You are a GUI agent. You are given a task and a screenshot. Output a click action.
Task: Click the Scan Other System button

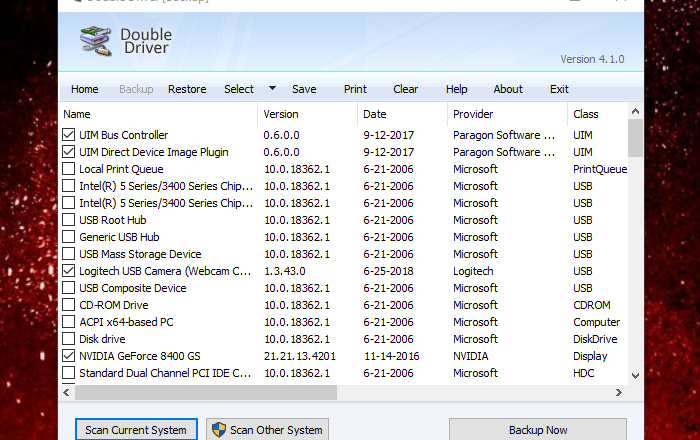pyautogui.click(x=267, y=430)
